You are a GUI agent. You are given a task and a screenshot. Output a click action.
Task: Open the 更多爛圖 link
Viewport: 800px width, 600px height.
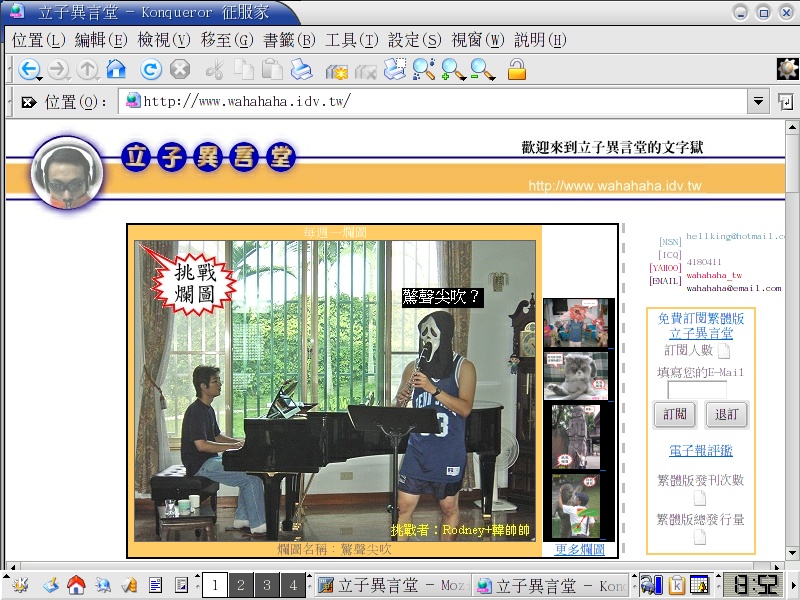[x=580, y=550]
